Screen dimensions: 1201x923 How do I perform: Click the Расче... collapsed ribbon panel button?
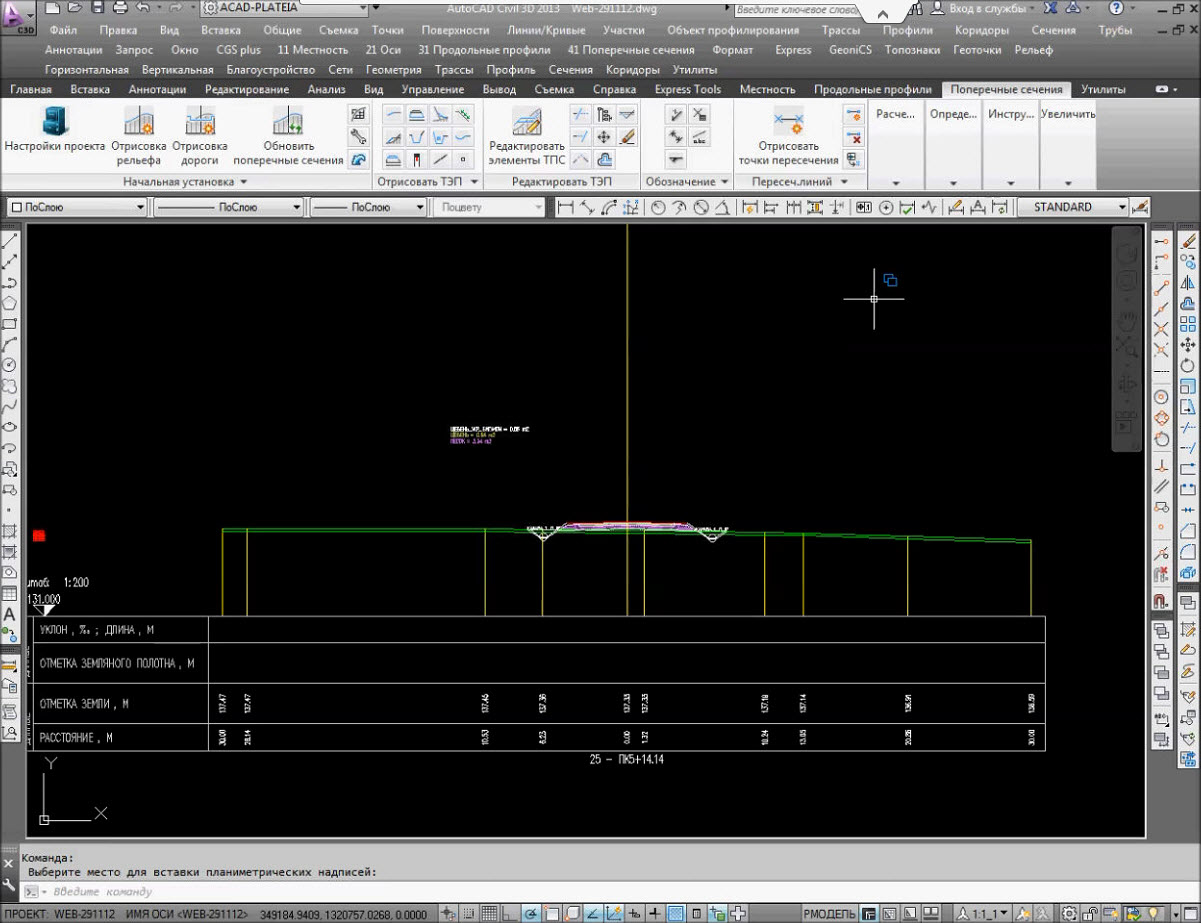(x=895, y=114)
